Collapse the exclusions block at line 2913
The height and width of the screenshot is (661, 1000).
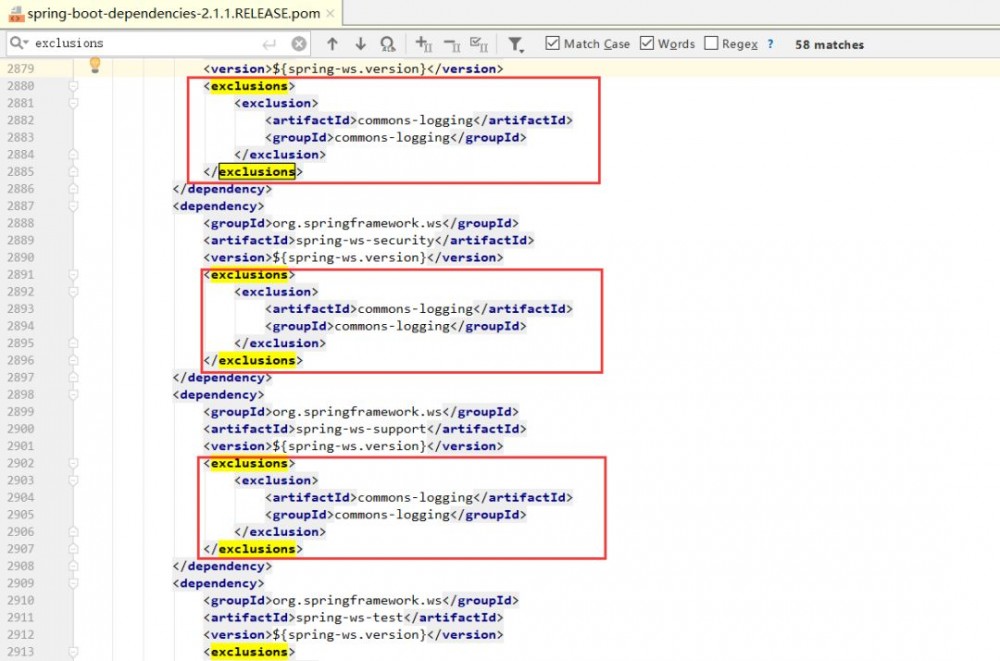73,652
